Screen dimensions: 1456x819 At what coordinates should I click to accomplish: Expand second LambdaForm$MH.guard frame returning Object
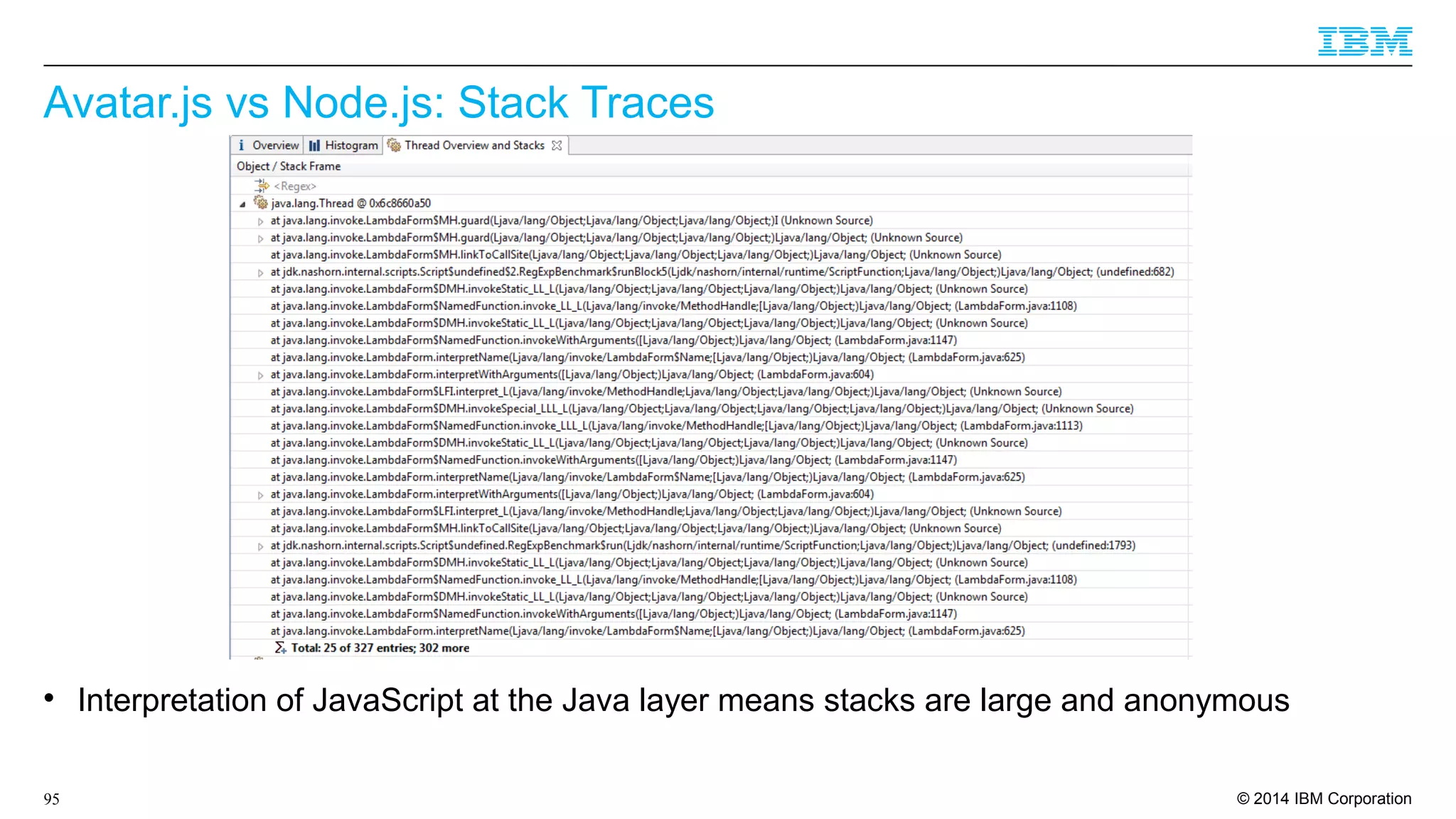coord(260,238)
